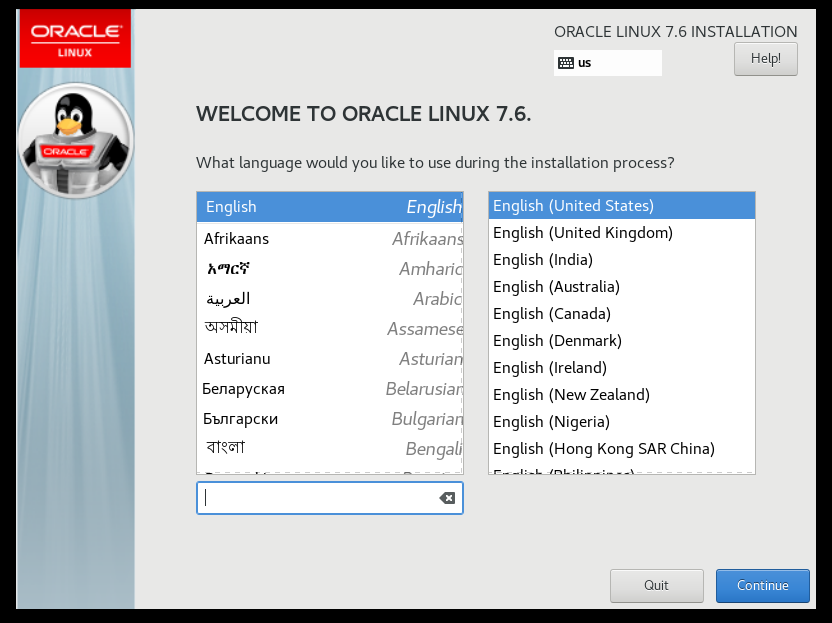
Task: Continue to the next installation step
Action: click(762, 585)
